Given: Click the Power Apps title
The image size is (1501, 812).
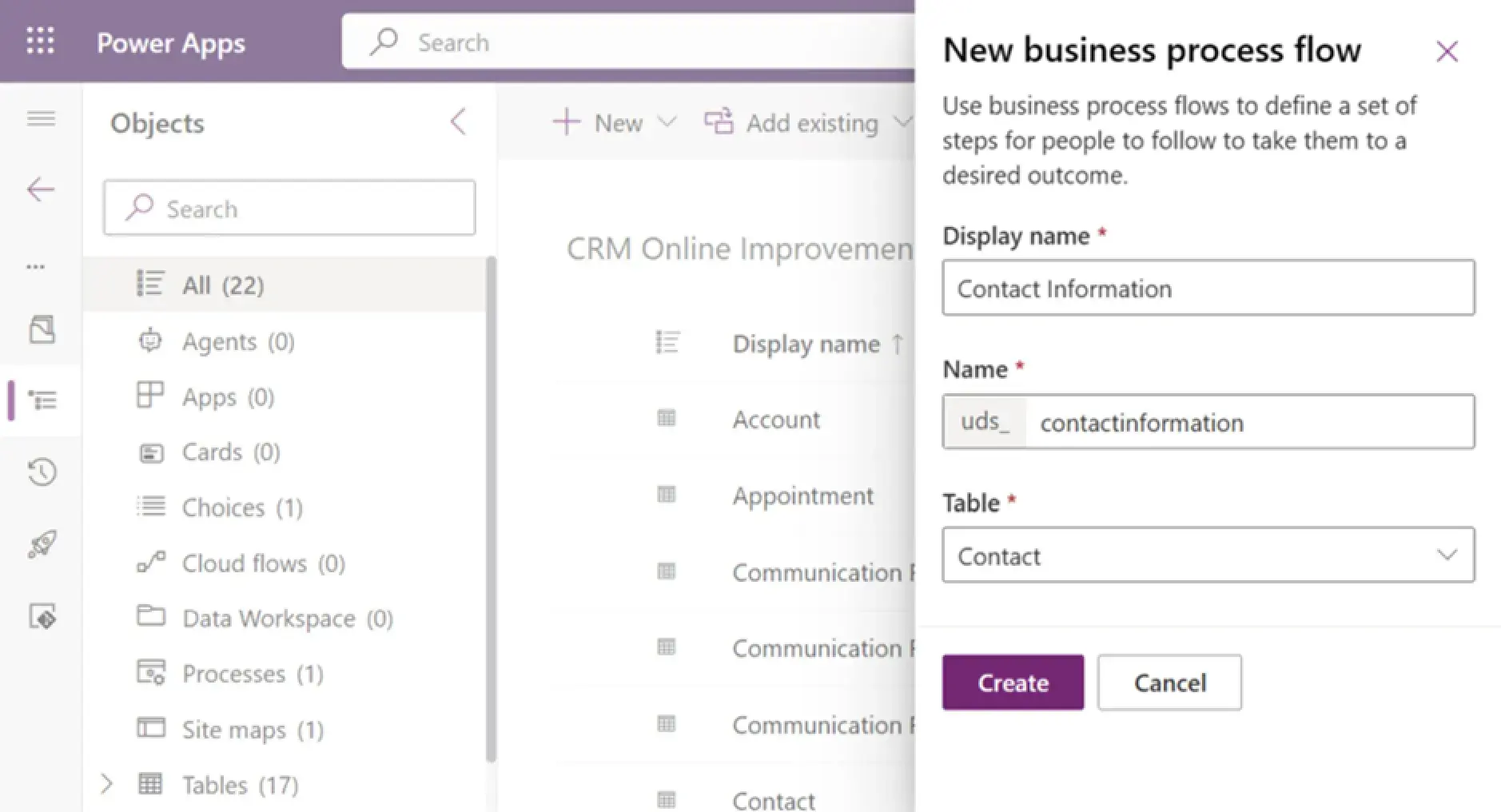Looking at the screenshot, I should click(x=171, y=42).
